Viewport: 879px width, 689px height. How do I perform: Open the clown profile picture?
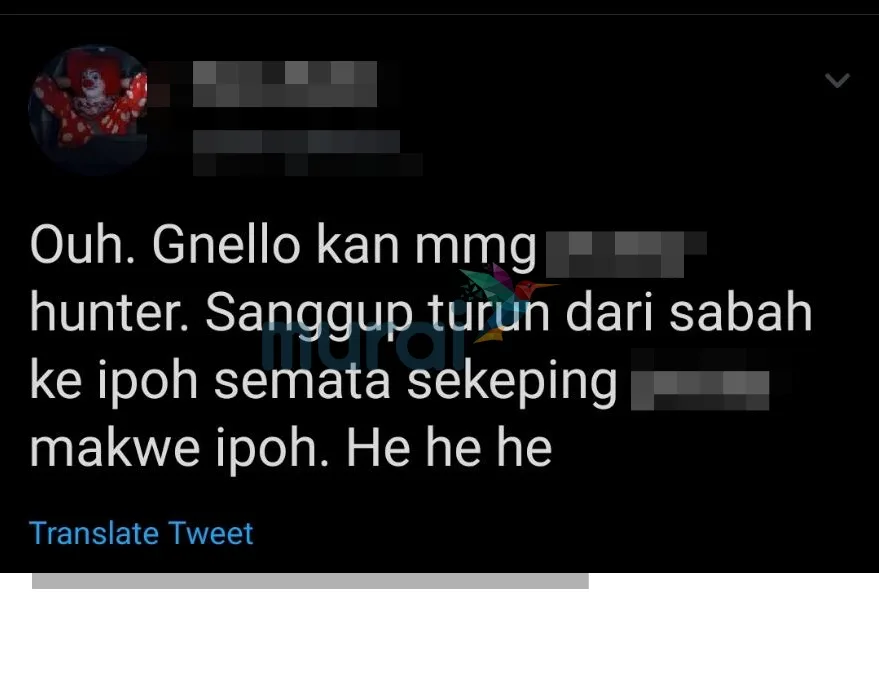point(88,109)
